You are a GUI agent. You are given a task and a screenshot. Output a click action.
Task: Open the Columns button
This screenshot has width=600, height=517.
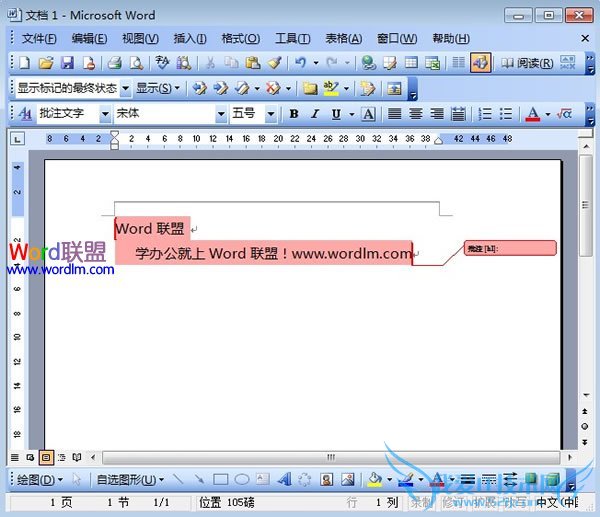click(458, 62)
